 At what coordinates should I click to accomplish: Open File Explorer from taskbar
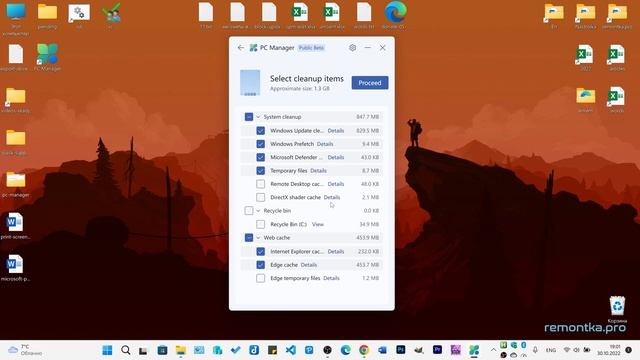[x=180, y=350]
